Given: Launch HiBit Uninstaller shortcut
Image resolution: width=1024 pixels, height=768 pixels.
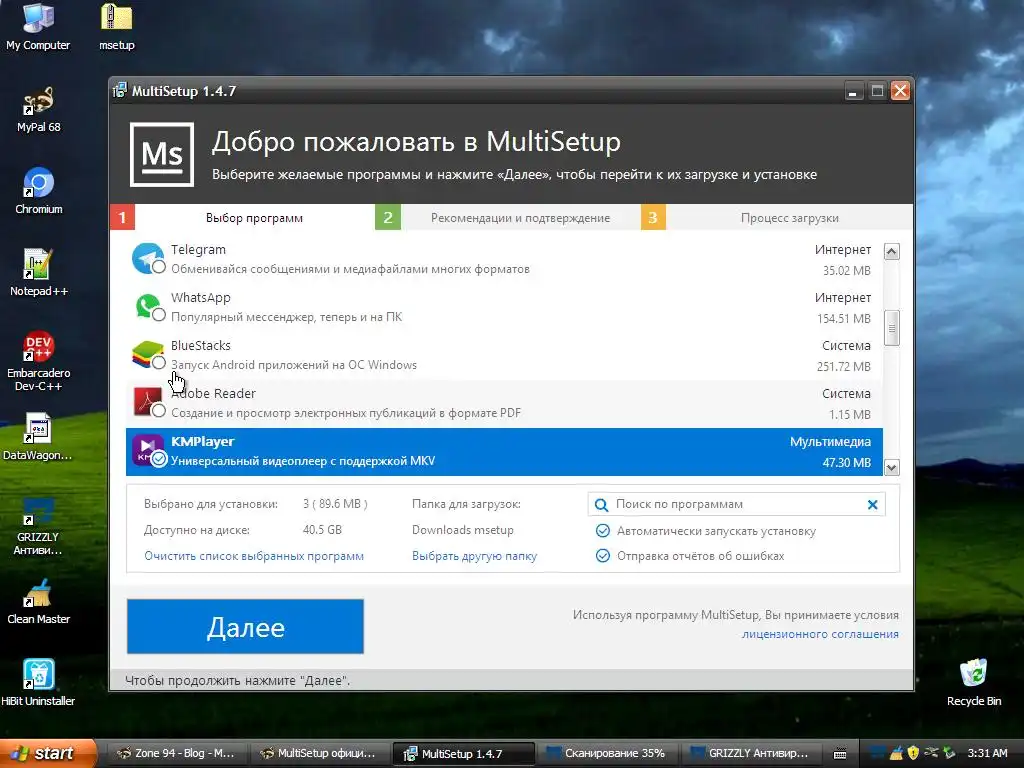Looking at the screenshot, I should click(x=39, y=682).
